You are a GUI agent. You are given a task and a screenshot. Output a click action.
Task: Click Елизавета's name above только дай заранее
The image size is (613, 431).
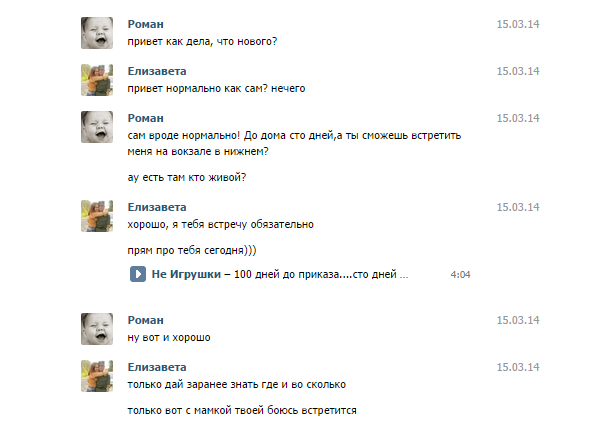[x=157, y=367]
